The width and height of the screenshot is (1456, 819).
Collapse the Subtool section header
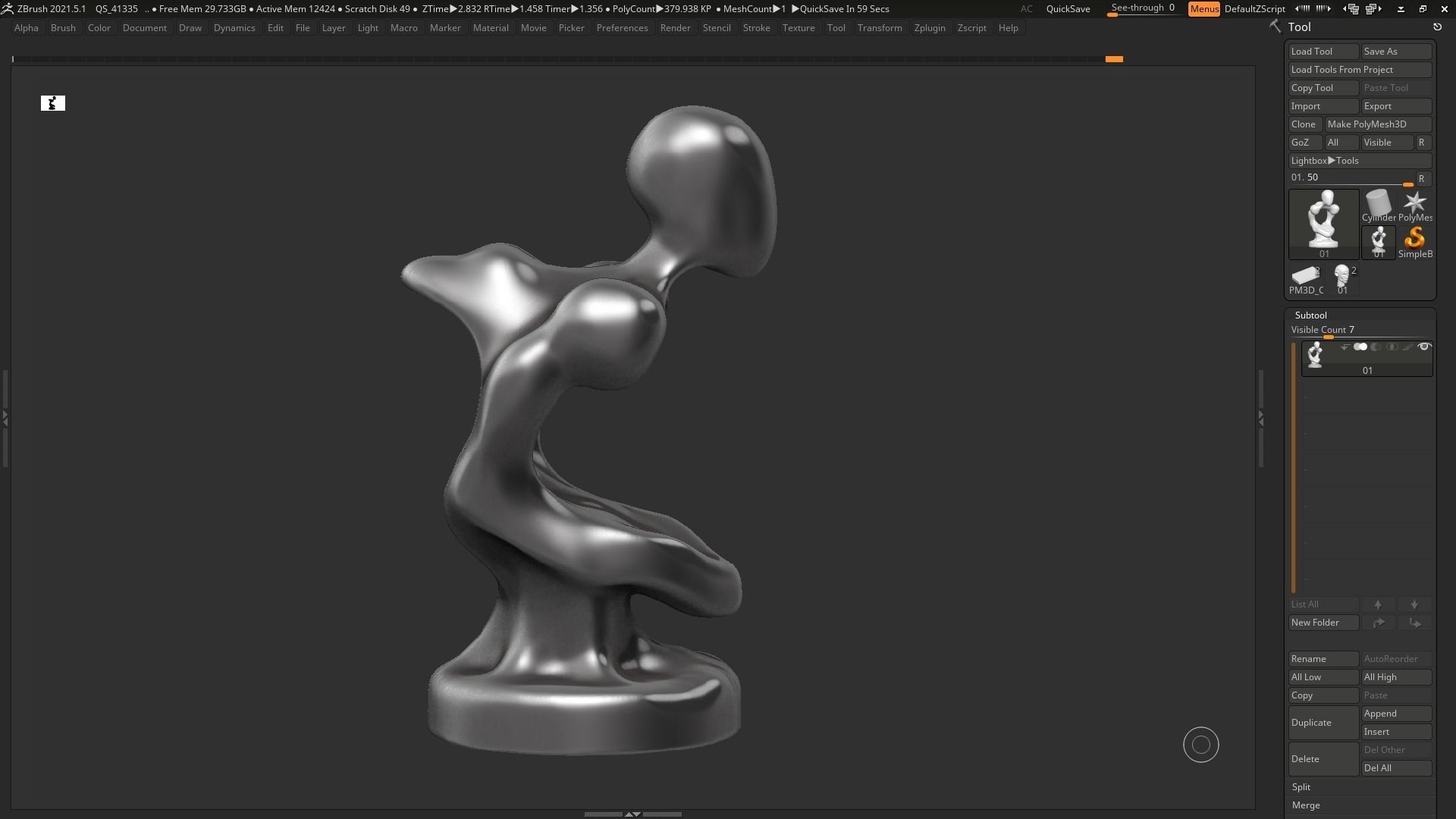pyautogui.click(x=1311, y=315)
